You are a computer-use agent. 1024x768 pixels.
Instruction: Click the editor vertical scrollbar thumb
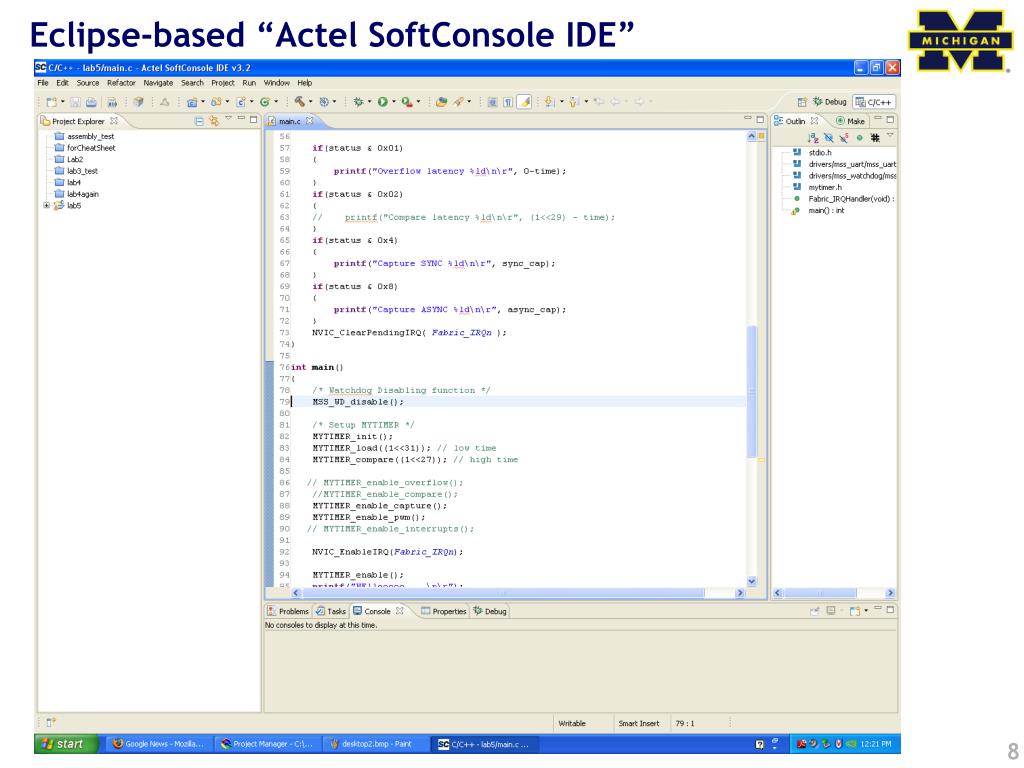coord(752,391)
